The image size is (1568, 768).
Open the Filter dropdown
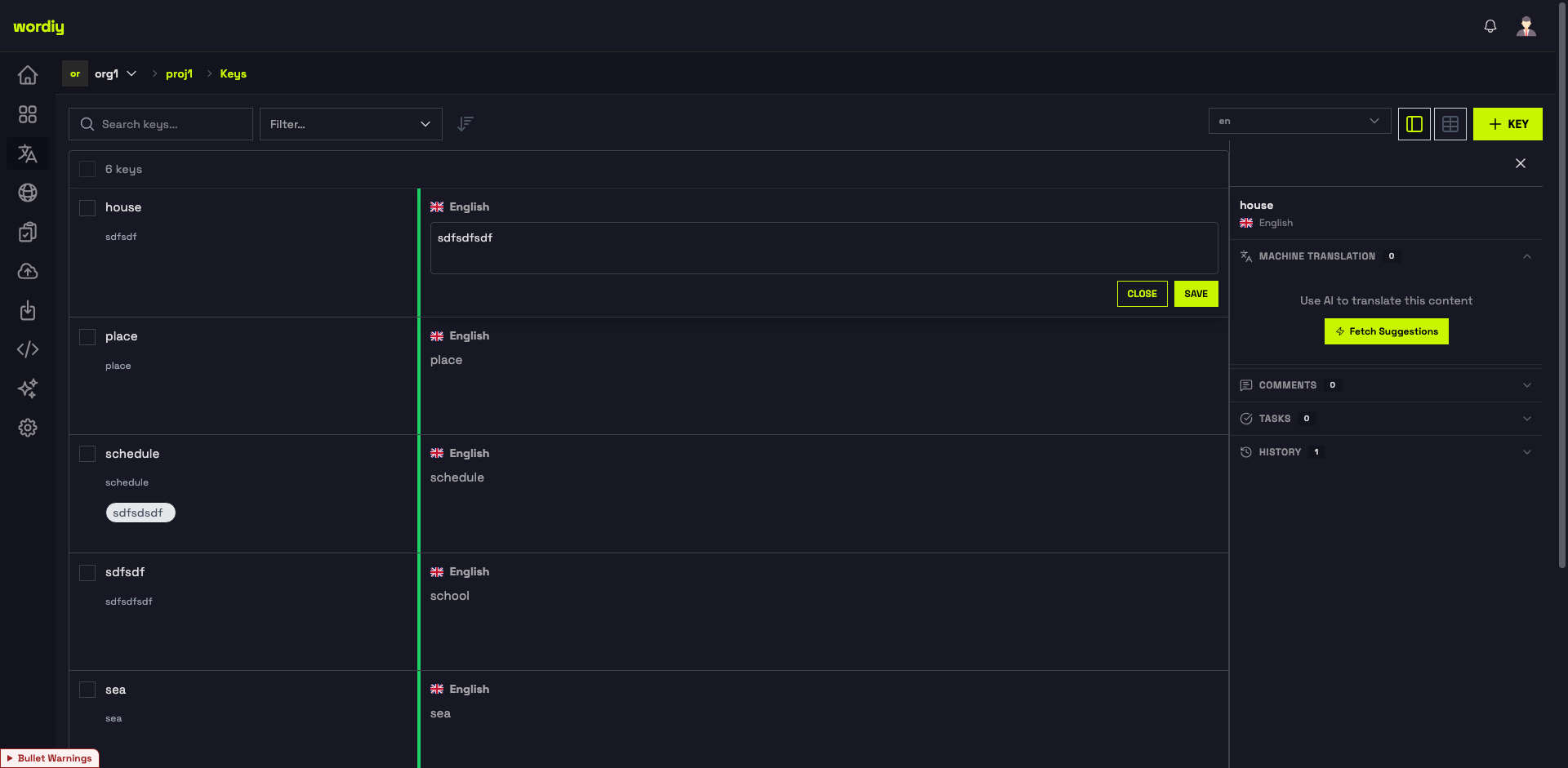(x=351, y=124)
